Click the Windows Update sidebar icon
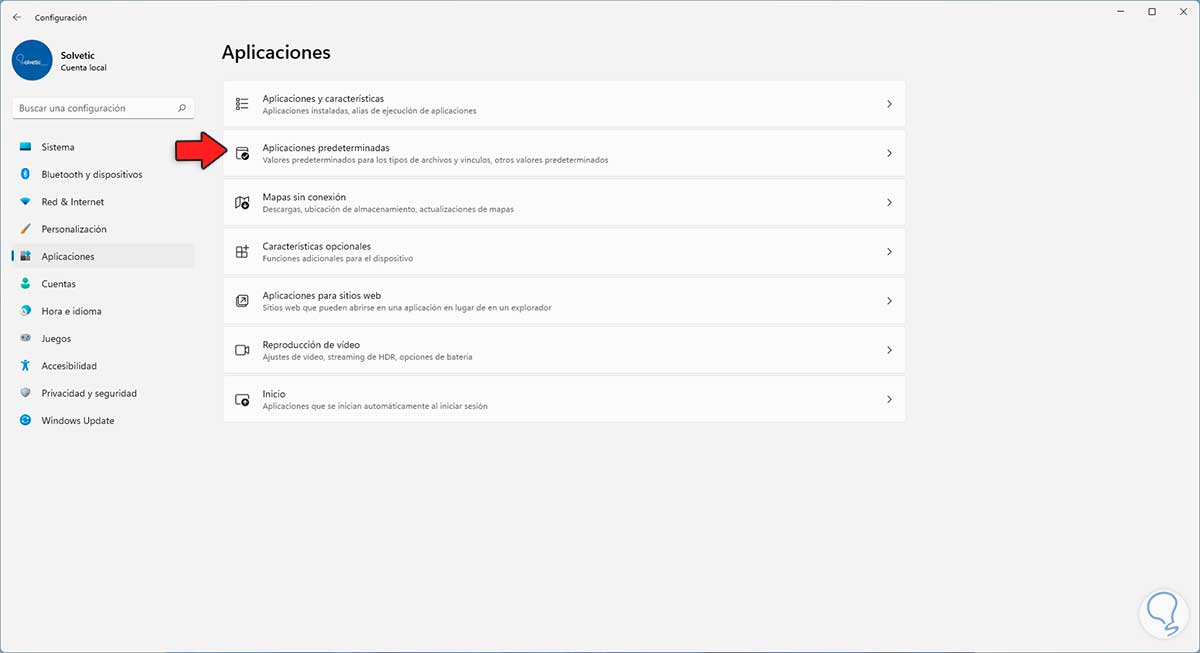1200x653 pixels. (x=26, y=421)
